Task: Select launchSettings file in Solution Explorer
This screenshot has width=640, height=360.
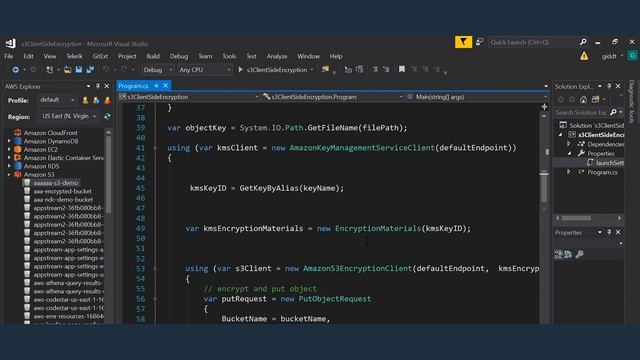Action: [x=609, y=162]
